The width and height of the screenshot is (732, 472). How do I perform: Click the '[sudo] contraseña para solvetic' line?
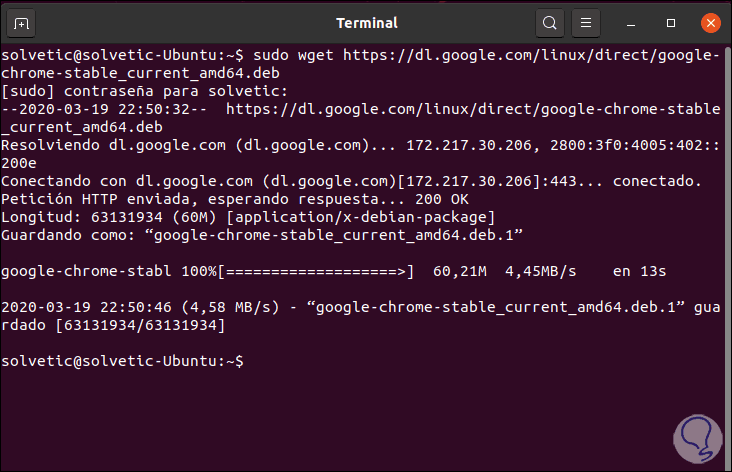(x=130, y=92)
